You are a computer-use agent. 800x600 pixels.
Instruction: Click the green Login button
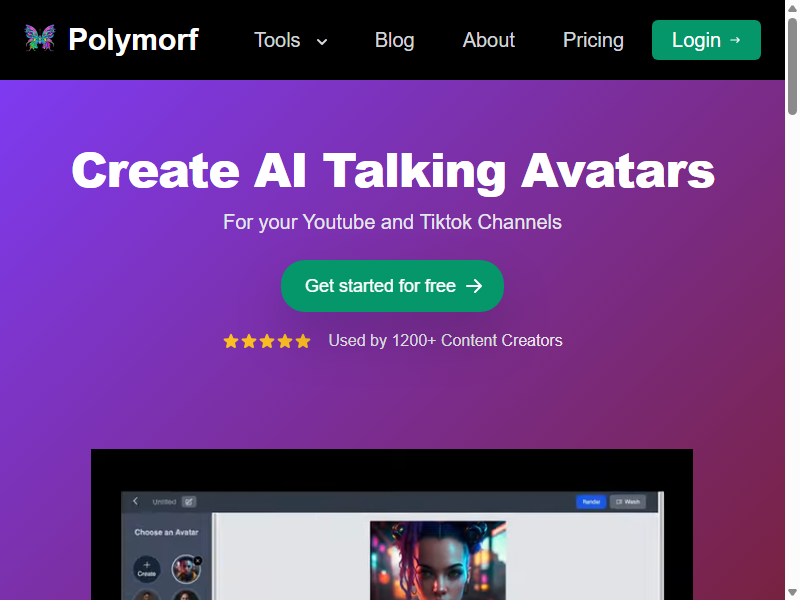coord(706,40)
